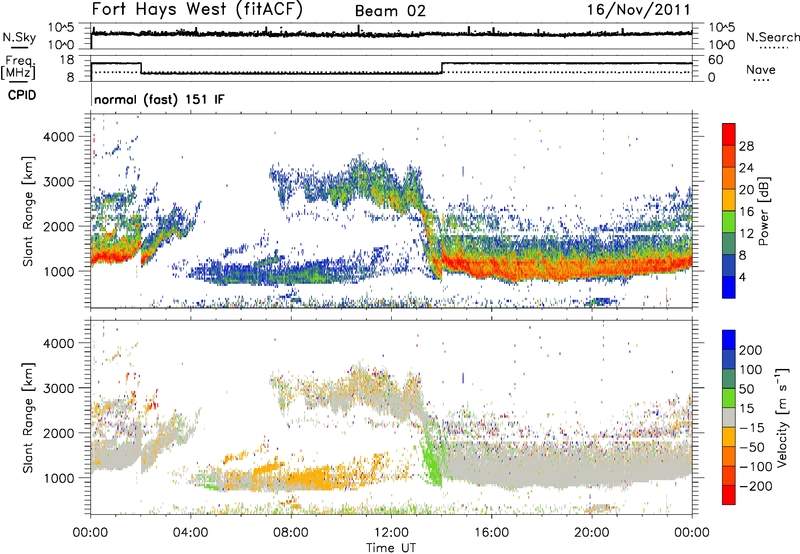Click the 08:00 time tick label
This screenshot has width=800, height=554.
[x=291, y=533]
